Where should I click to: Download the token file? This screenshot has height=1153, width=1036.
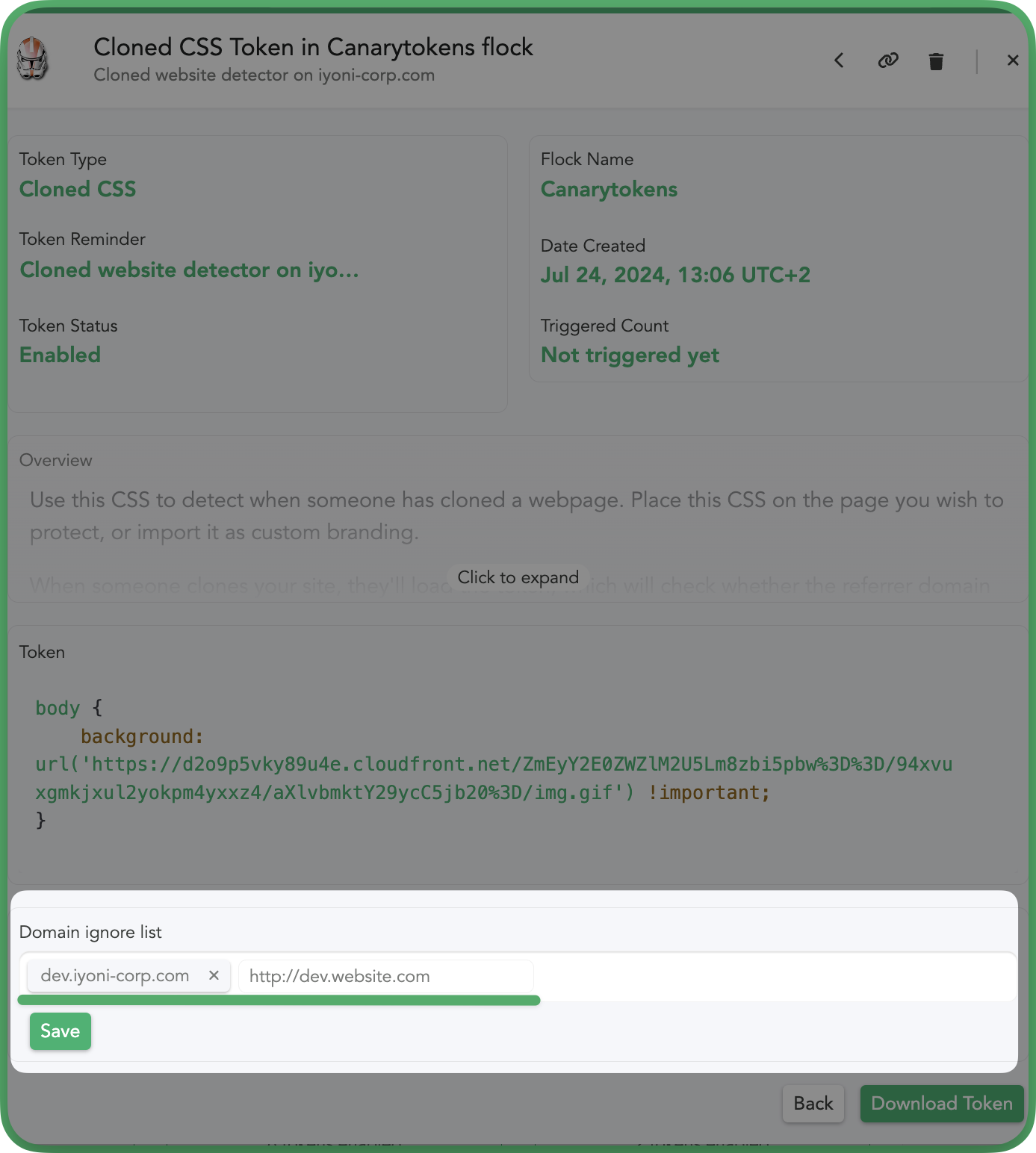[x=942, y=1104]
